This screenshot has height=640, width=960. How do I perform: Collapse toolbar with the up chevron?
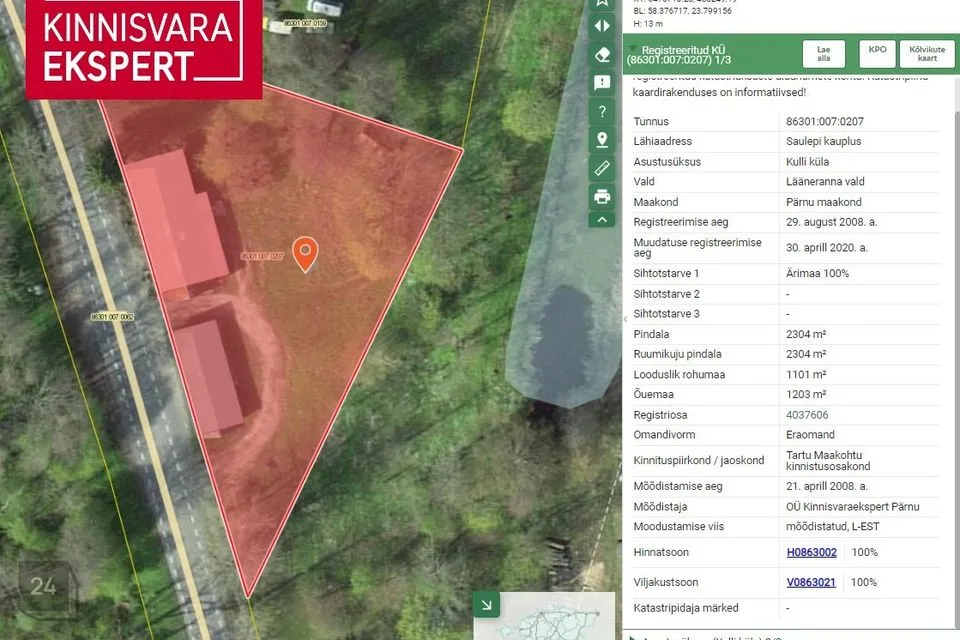click(602, 219)
